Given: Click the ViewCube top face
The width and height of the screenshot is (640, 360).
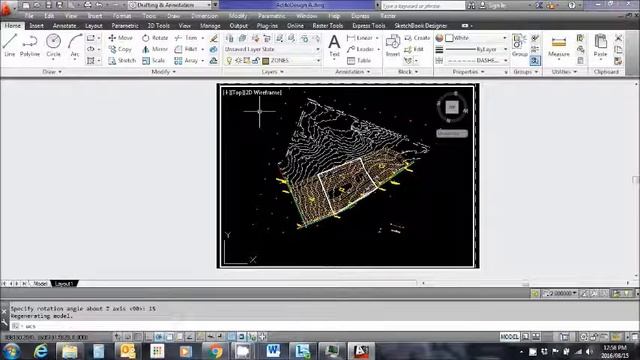Looking at the screenshot, I should [x=452, y=107].
